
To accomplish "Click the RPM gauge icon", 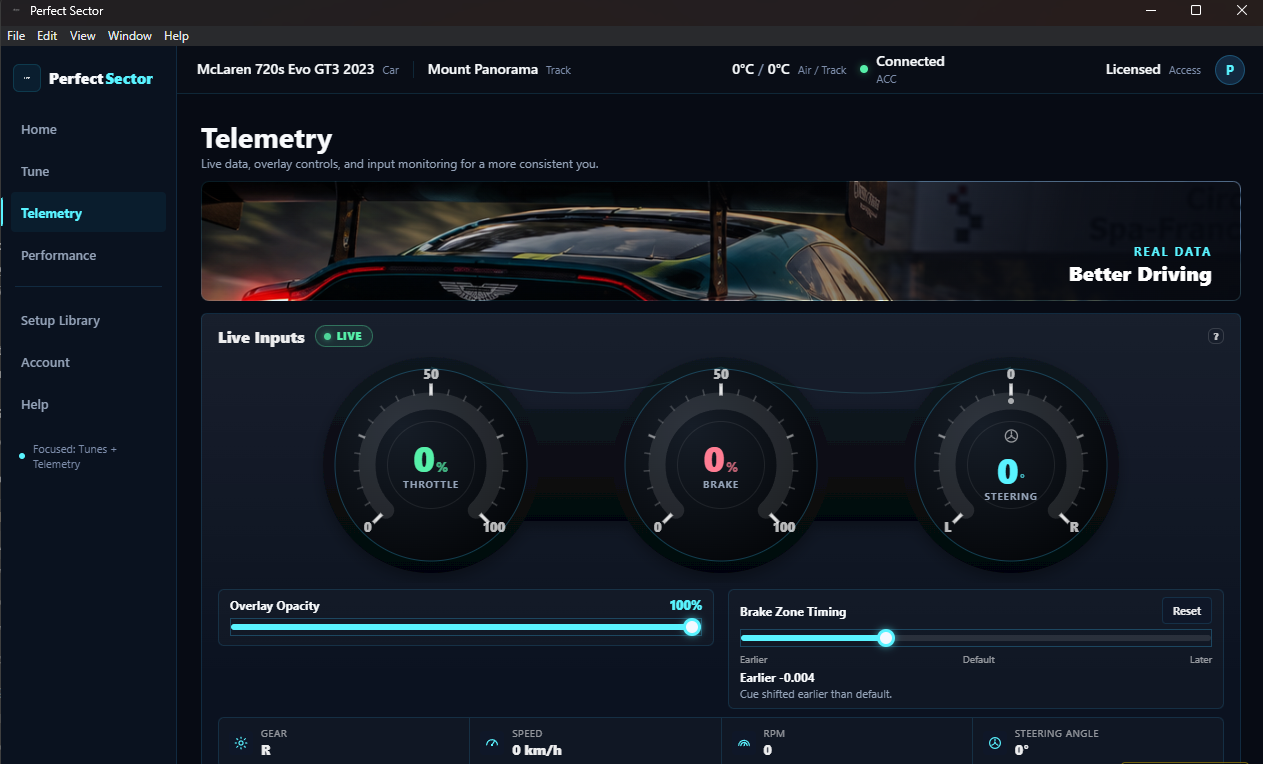I will click(743, 743).
